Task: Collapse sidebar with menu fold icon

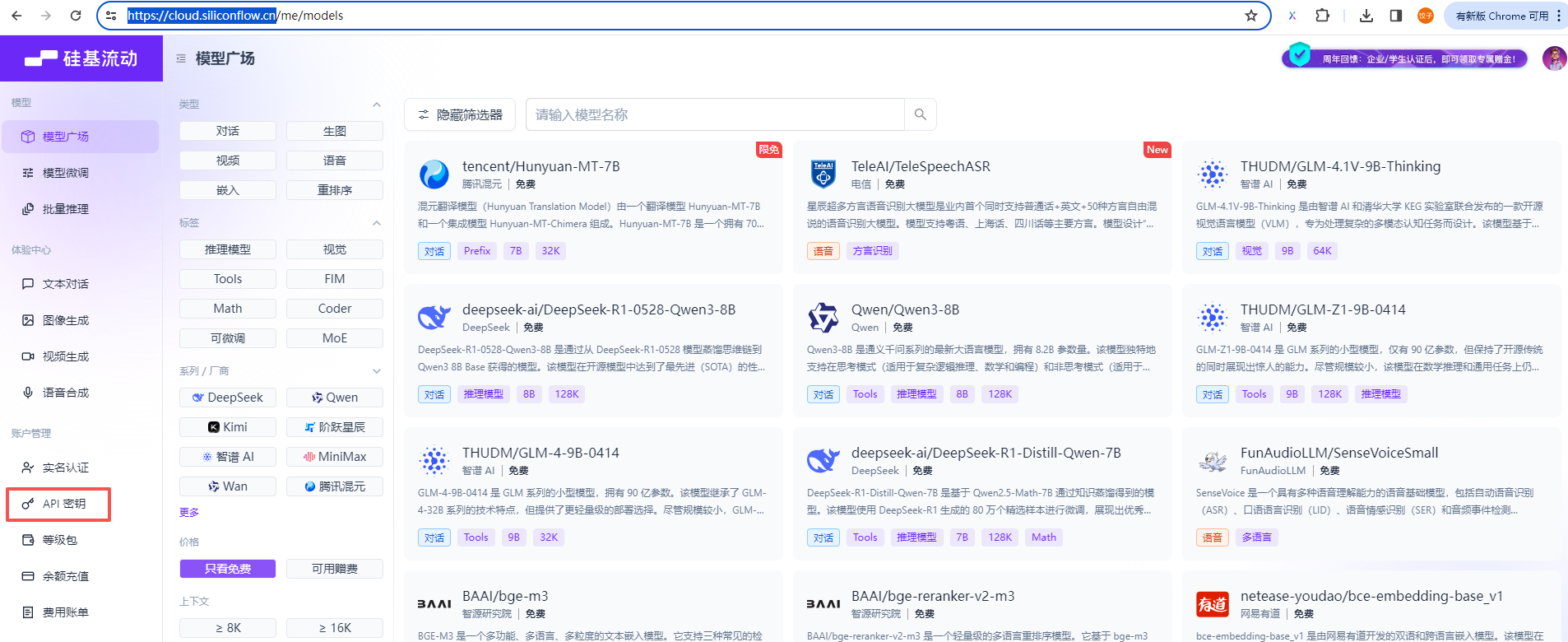Action: [181, 58]
